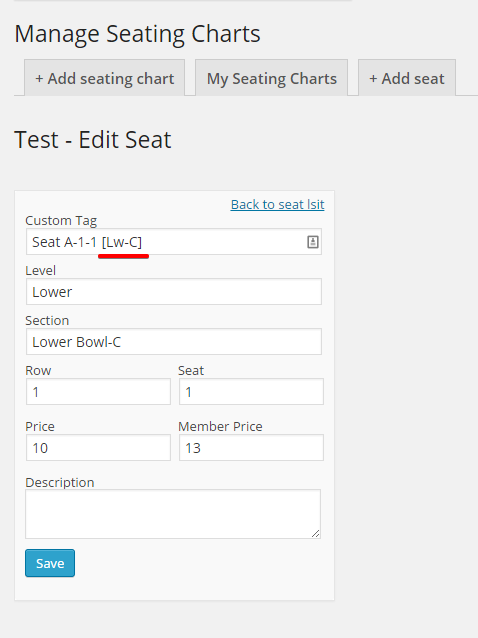Focus the Price field showing 10
478x638 pixels.
[x=98, y=448]
